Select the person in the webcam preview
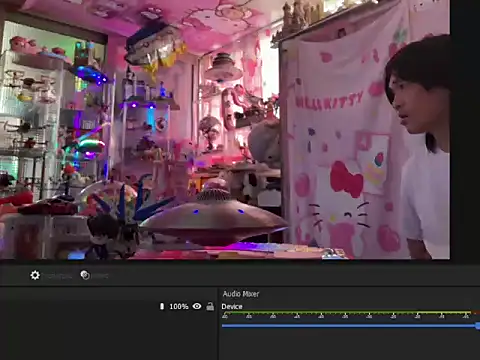The width and height of the screenshot is (480, 360). 419,147
